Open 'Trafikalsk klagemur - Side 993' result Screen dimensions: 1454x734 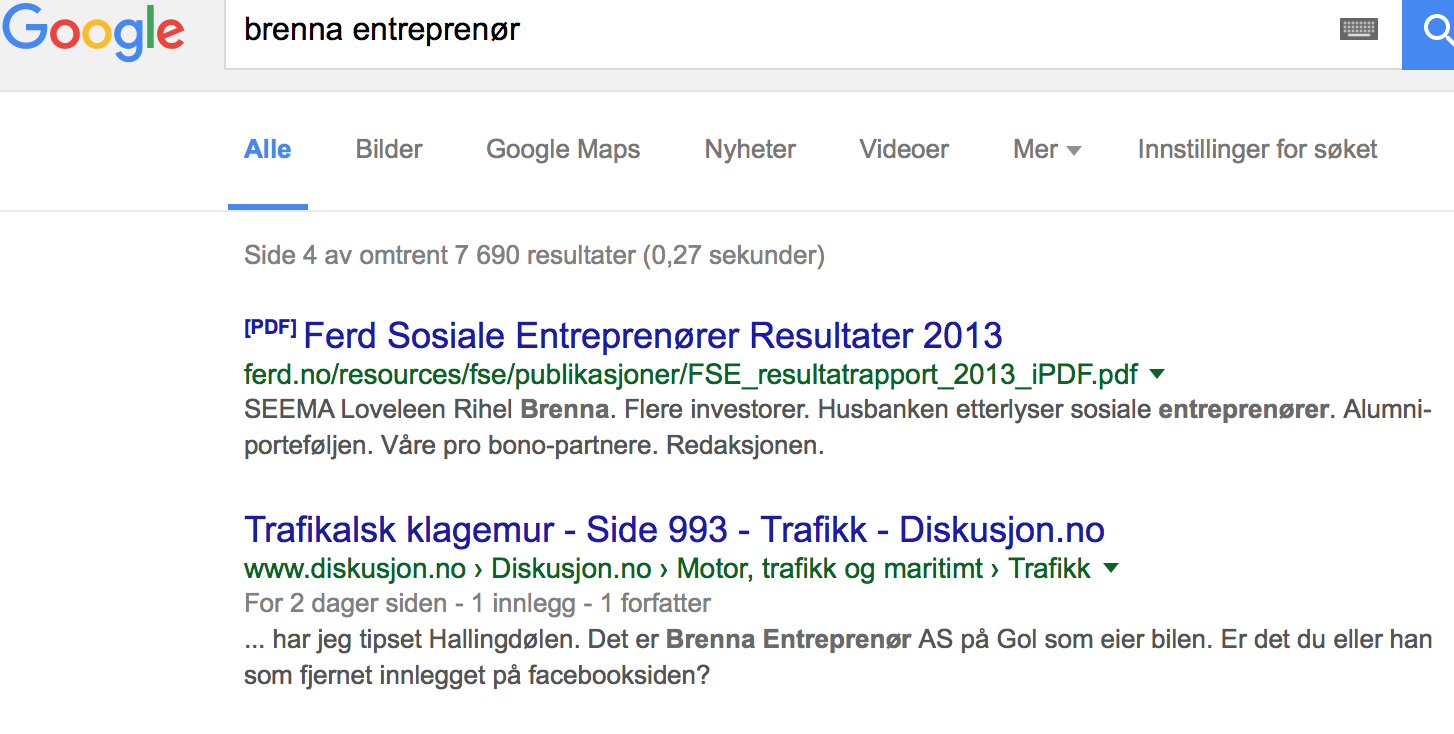(x=674, y=529)
